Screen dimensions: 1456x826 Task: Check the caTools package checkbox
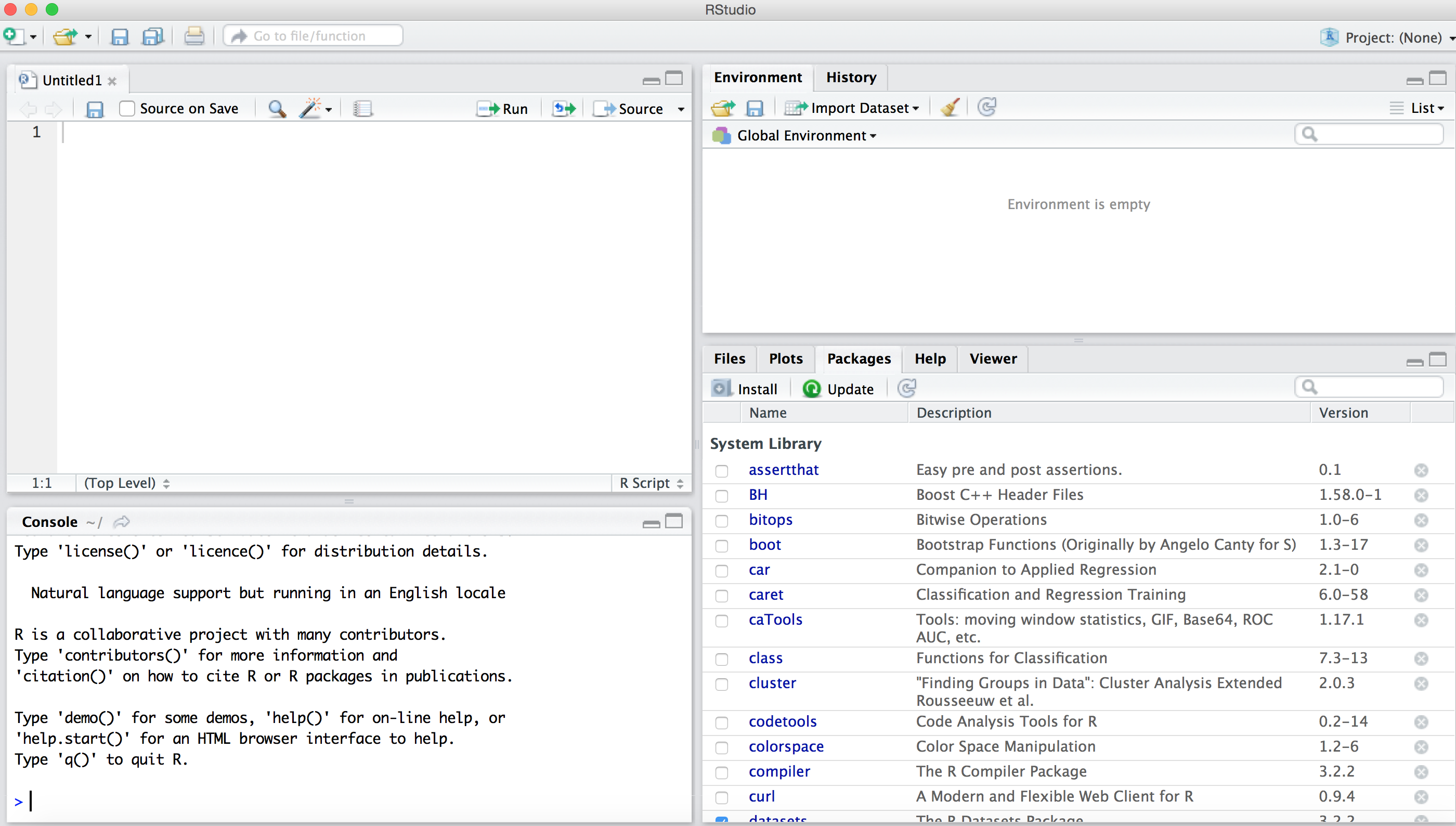721,621
